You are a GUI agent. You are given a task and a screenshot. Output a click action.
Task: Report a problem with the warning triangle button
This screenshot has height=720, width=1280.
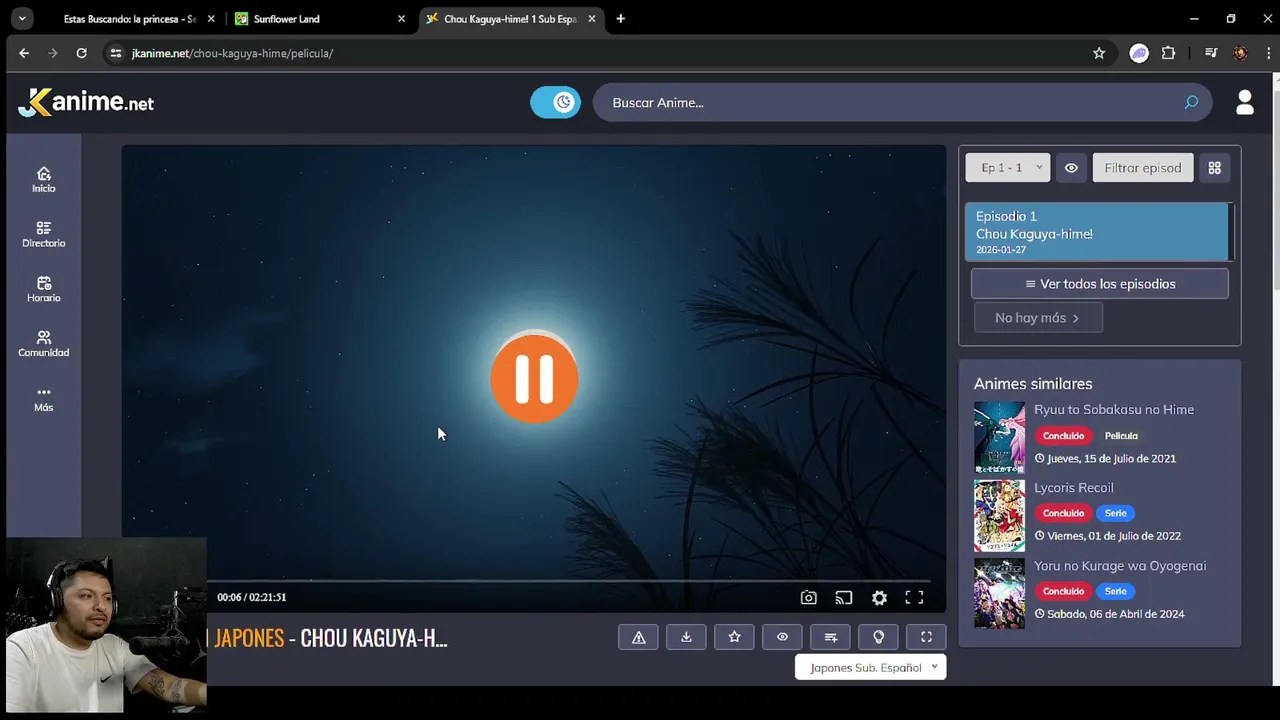[x=638, y=637]
